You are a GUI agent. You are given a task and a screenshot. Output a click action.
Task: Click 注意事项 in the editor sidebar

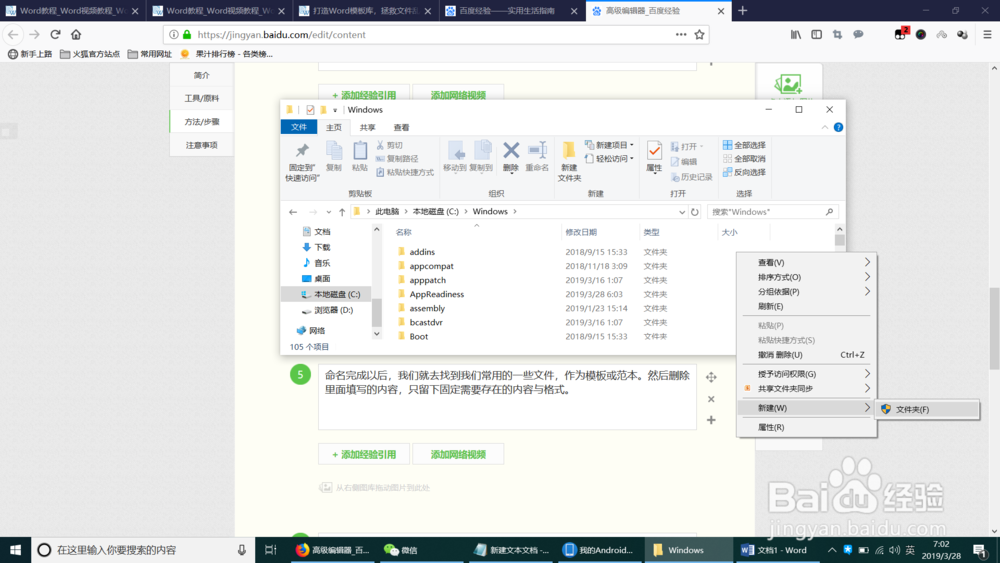coord(202,145)
